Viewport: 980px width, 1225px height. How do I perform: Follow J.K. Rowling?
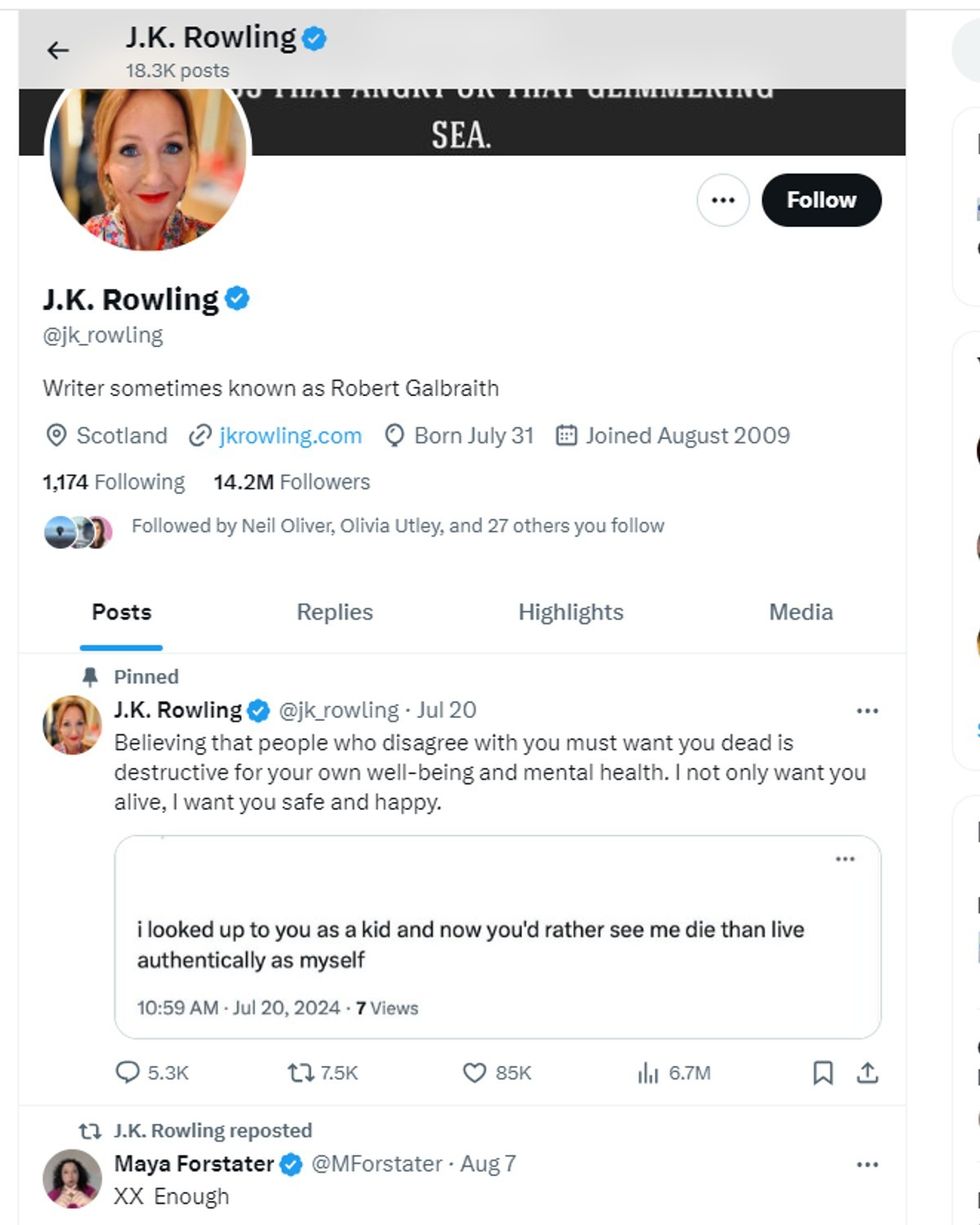coord(822,199)
